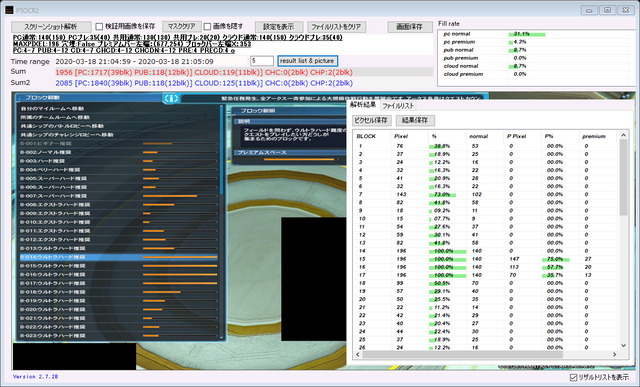Screen dimensions: 640x387
Task: Click Version 2.7.28 label
Action: 36,377
